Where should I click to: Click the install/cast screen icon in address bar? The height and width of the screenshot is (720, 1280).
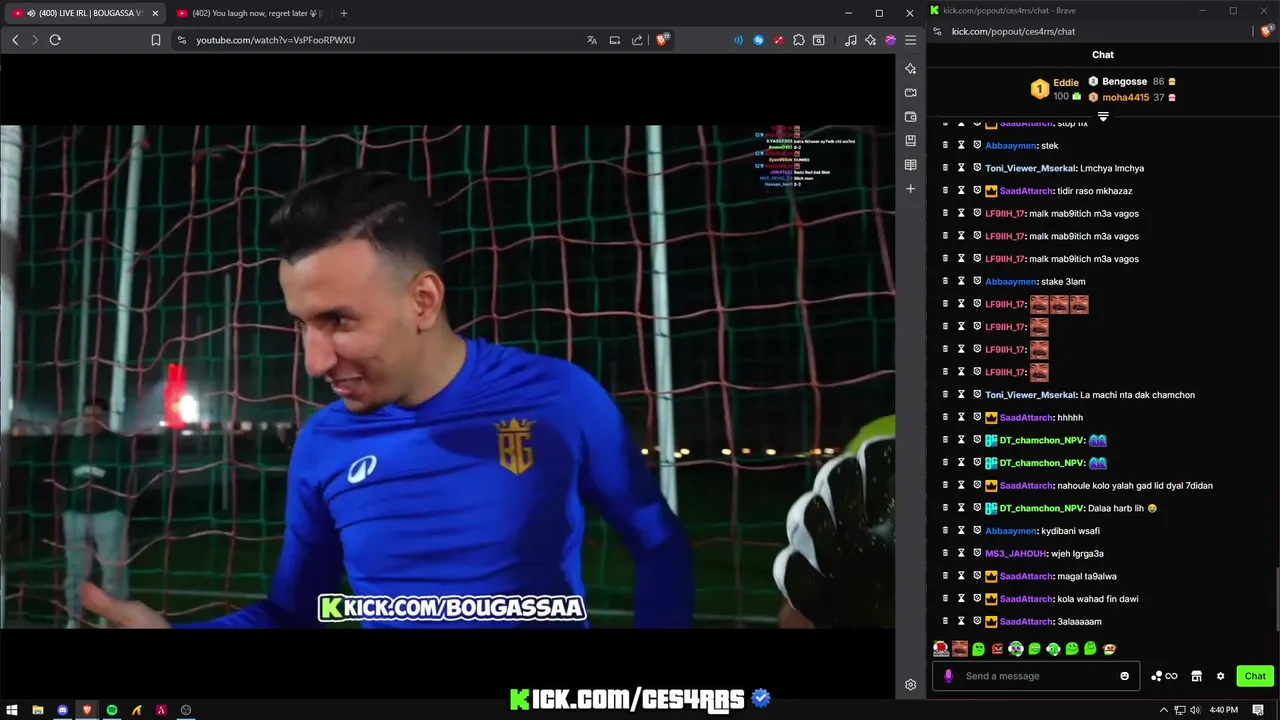(615, 40)
